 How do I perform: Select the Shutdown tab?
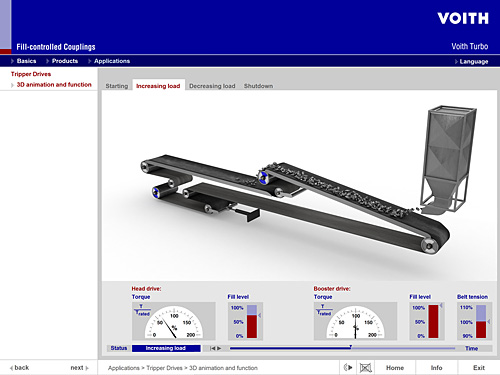[x=258, y=86]
